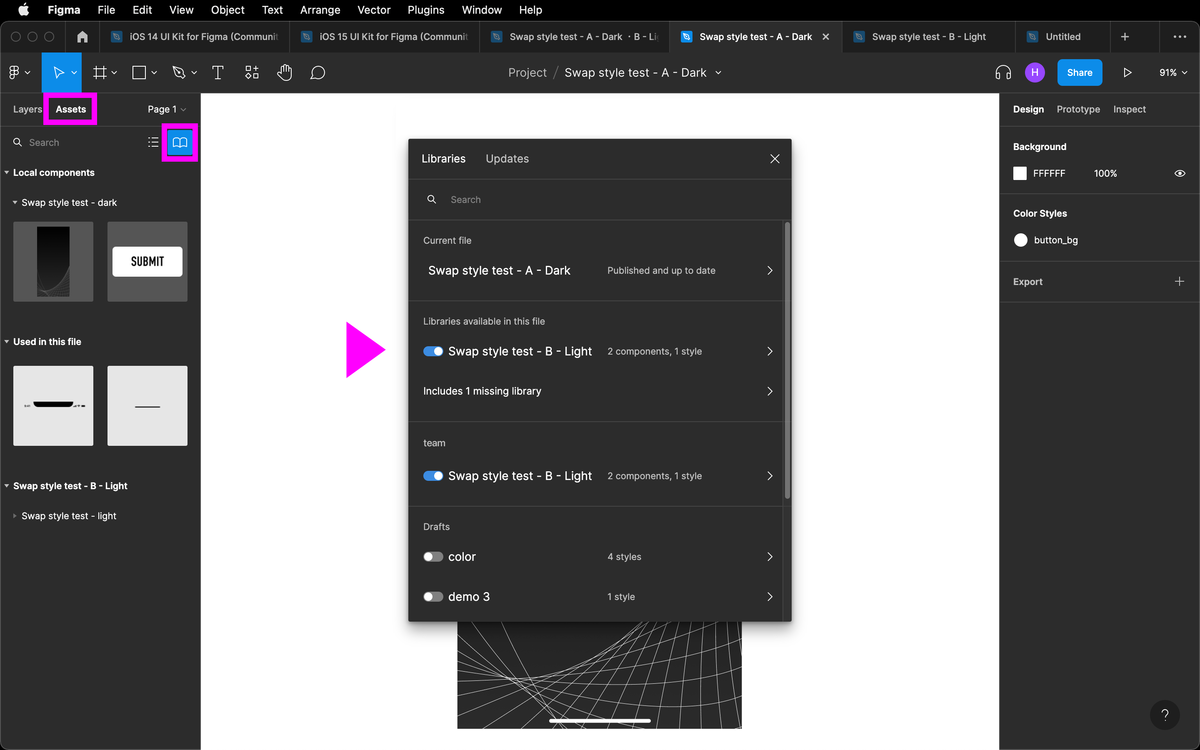
Task: Select the Hand tool
Action: (285, 73)
